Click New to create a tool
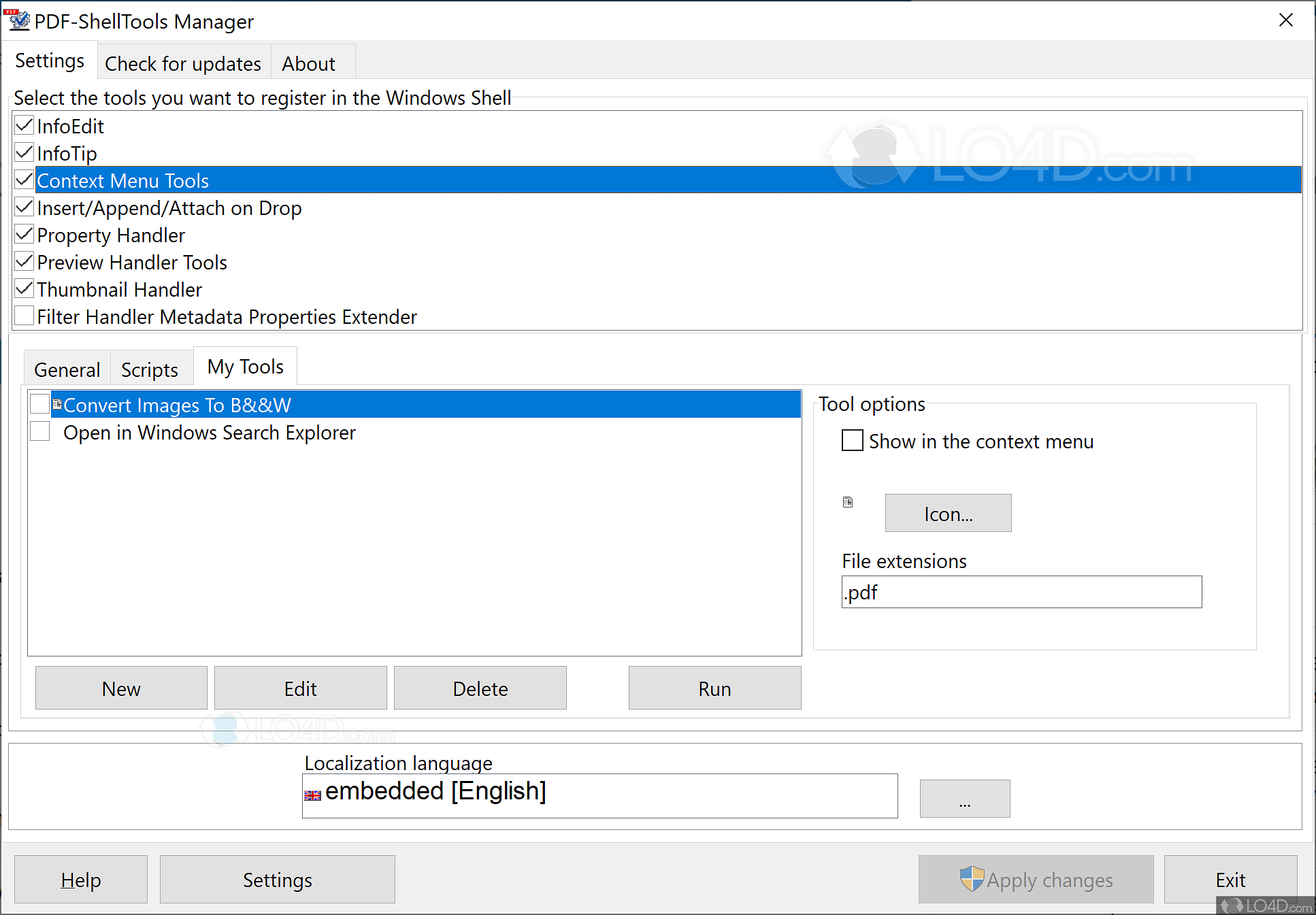 click(x=120, y=688)
